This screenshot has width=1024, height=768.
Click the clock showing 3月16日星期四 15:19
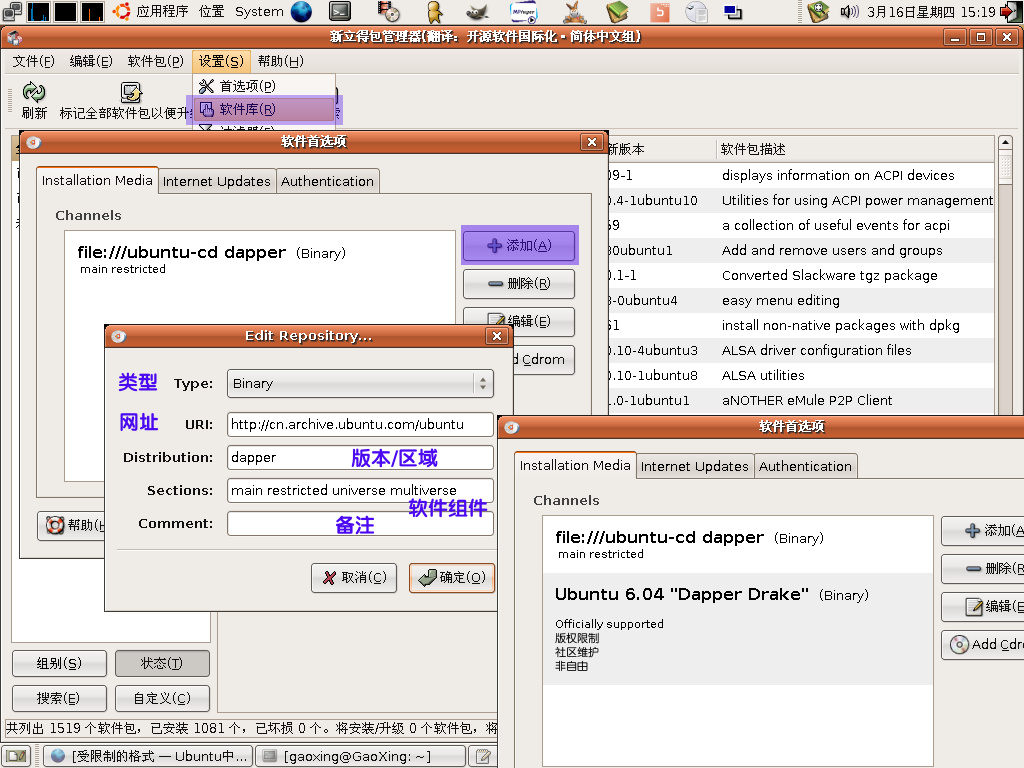pyautogui.click(x=931, y=12)
